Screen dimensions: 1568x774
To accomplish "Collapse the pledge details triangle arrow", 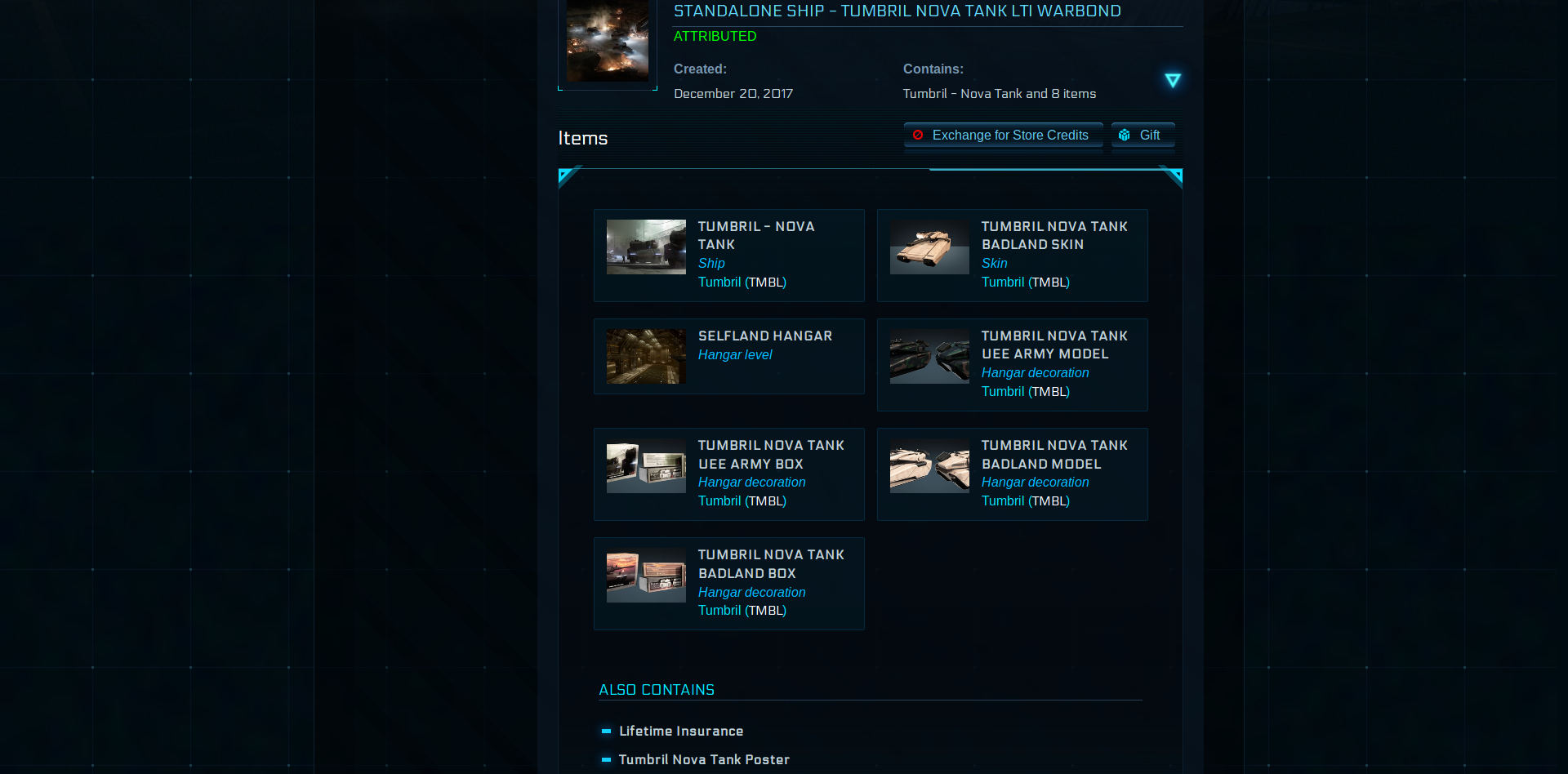I will coord(1172,80).
